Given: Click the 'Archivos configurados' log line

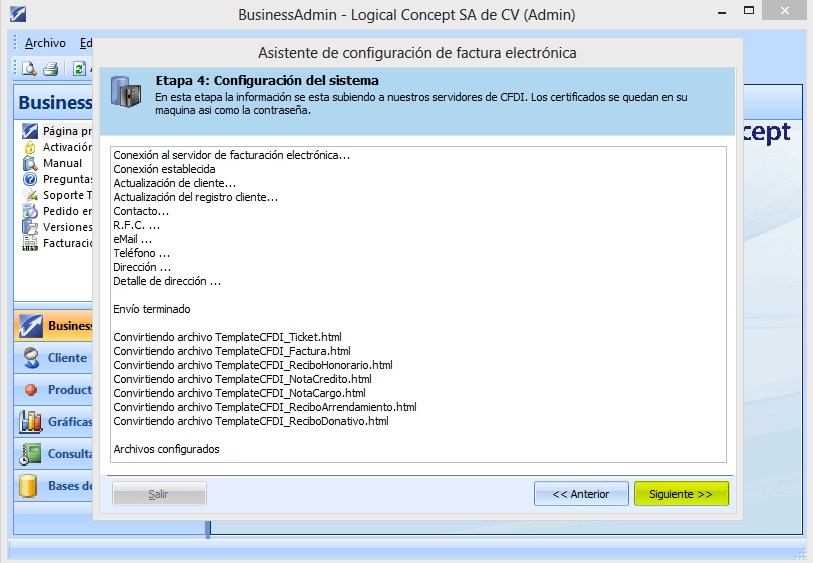Looking at the screenshot, I should point(166,449).
